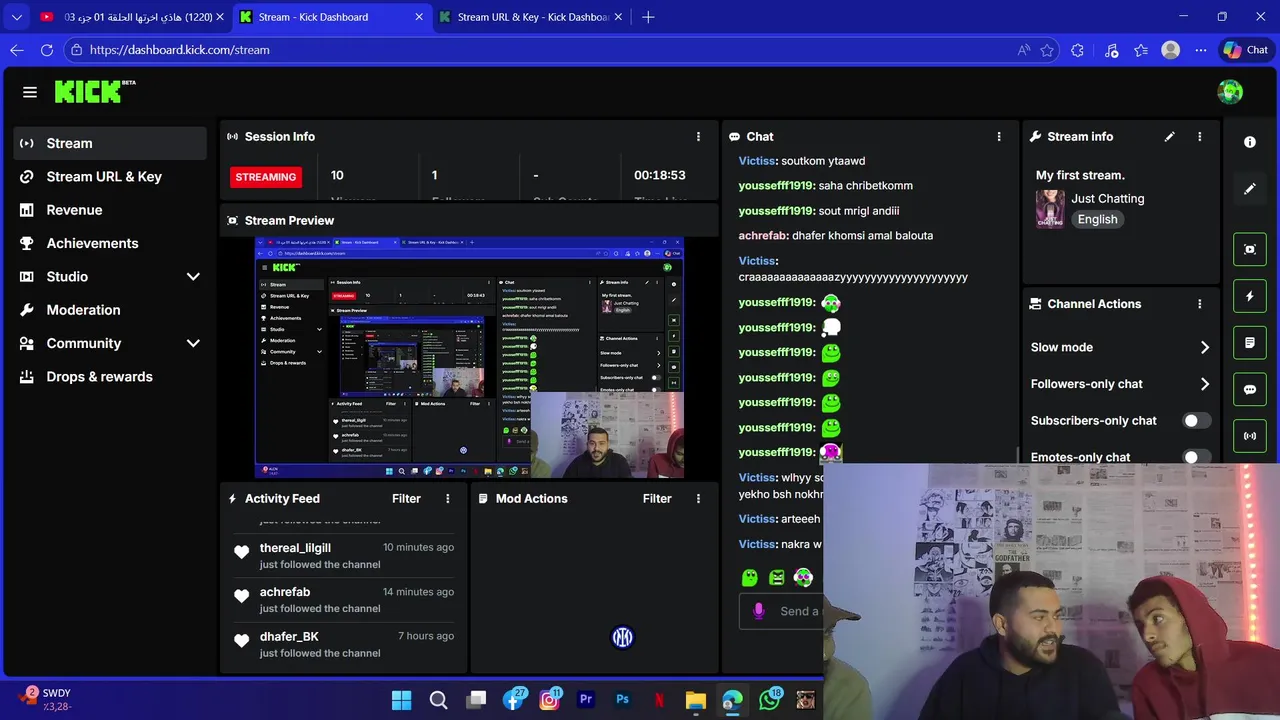Open Photoshop from taskbar
This screenshot has width=1280, height=720.
point(622,700)
